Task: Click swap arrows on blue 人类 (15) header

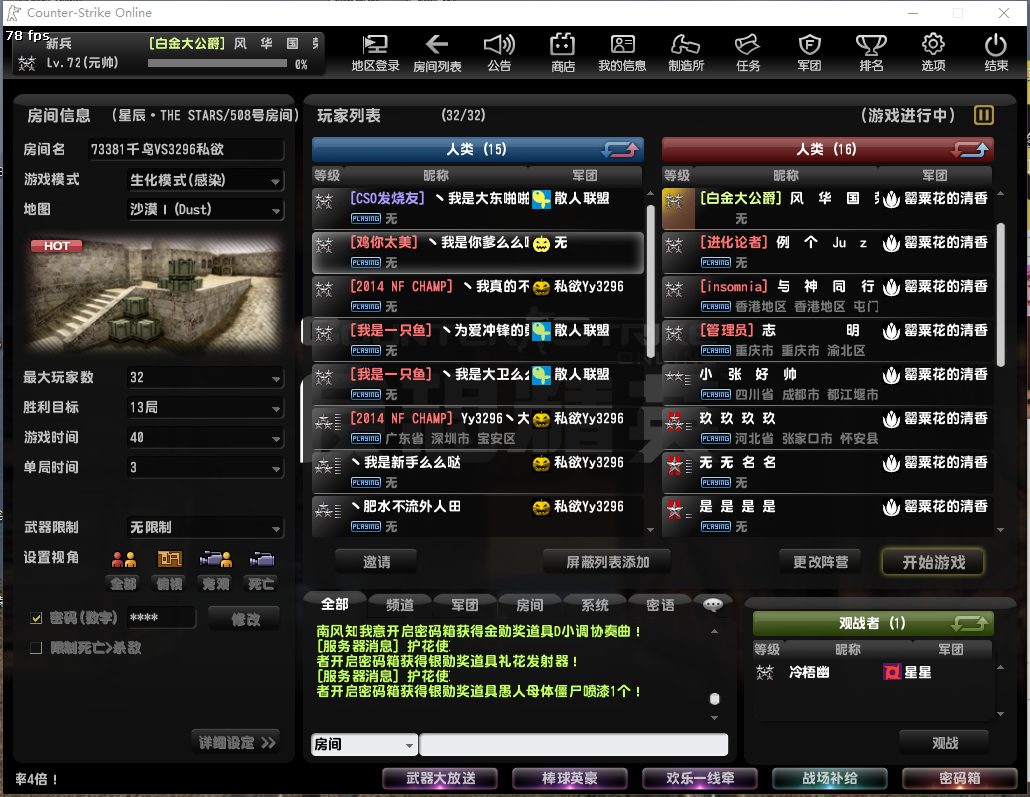Action: tap(620, 150)
